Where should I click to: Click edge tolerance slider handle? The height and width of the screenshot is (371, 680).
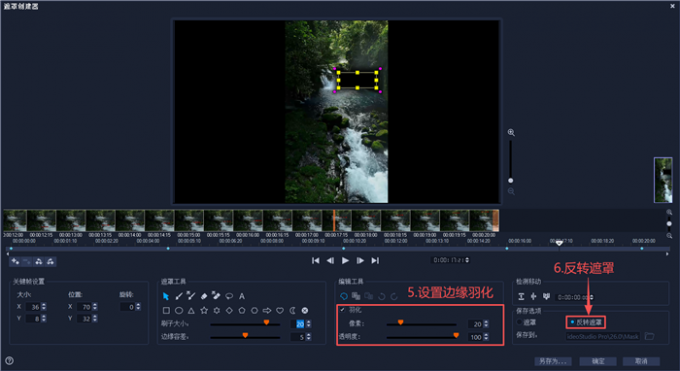(245, 335)
